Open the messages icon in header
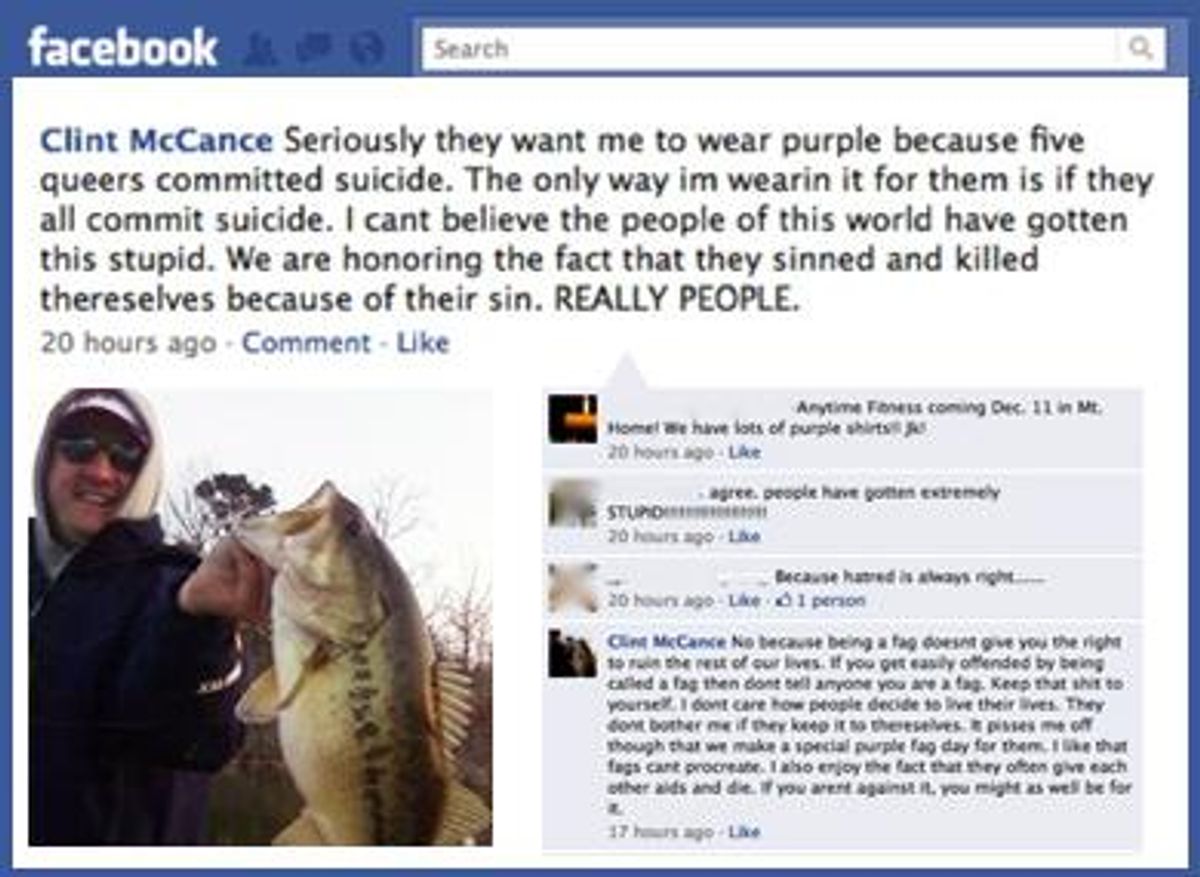The height and width of the screenshot is (877, 1200). coord(313,49)
